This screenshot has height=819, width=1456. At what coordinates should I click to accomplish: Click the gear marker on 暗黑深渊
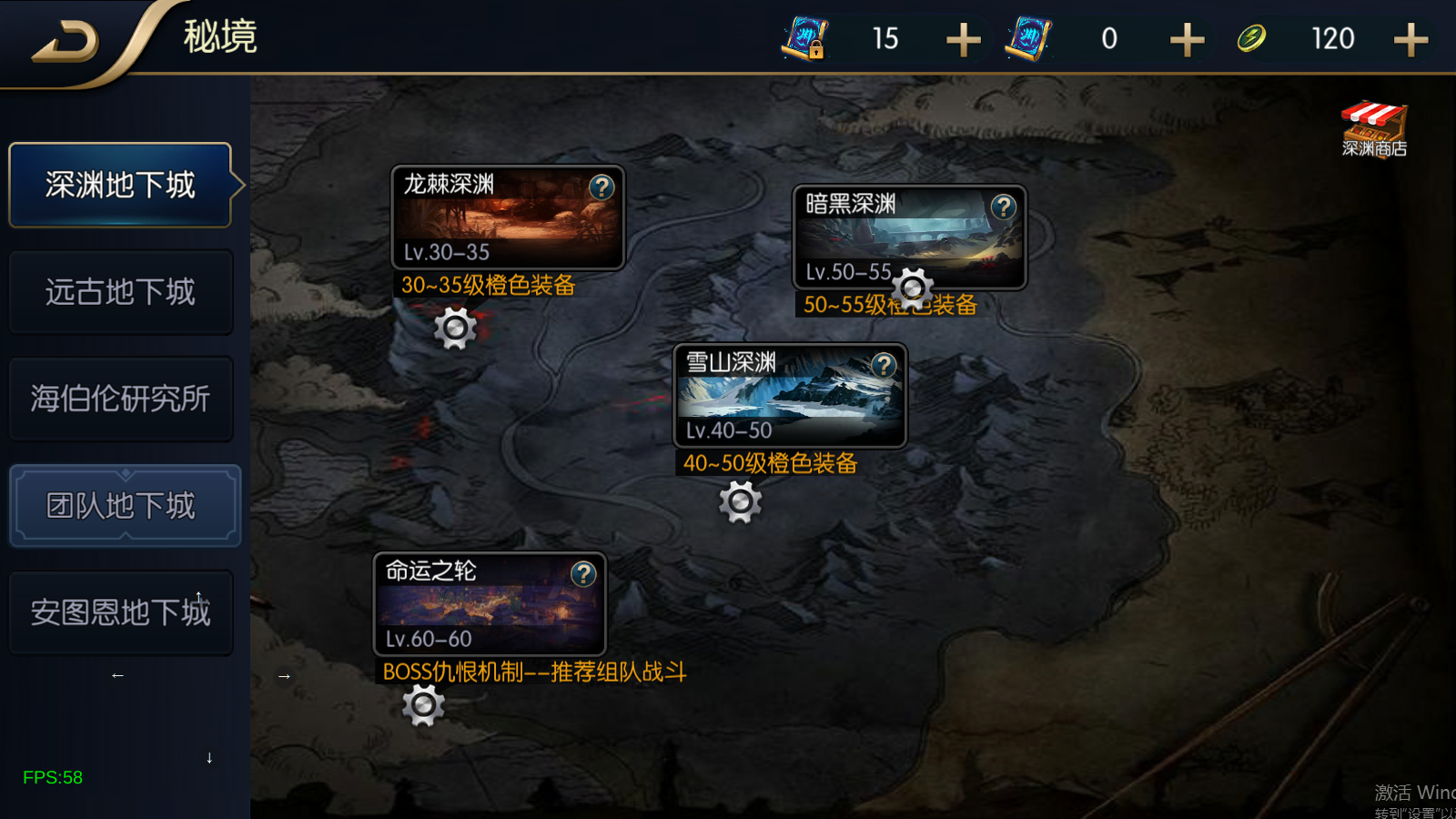[x=913, y=288]
